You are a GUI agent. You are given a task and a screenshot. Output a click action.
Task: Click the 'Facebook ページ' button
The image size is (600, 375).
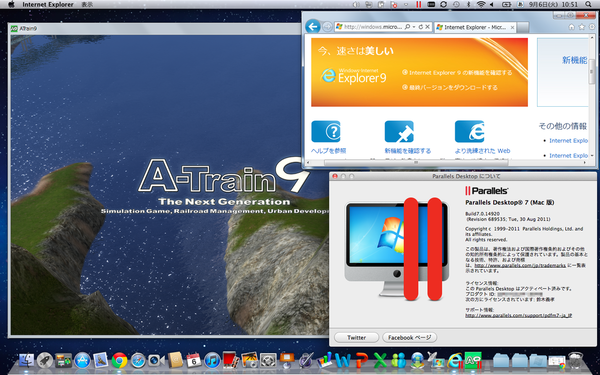[x=409, y=338]
